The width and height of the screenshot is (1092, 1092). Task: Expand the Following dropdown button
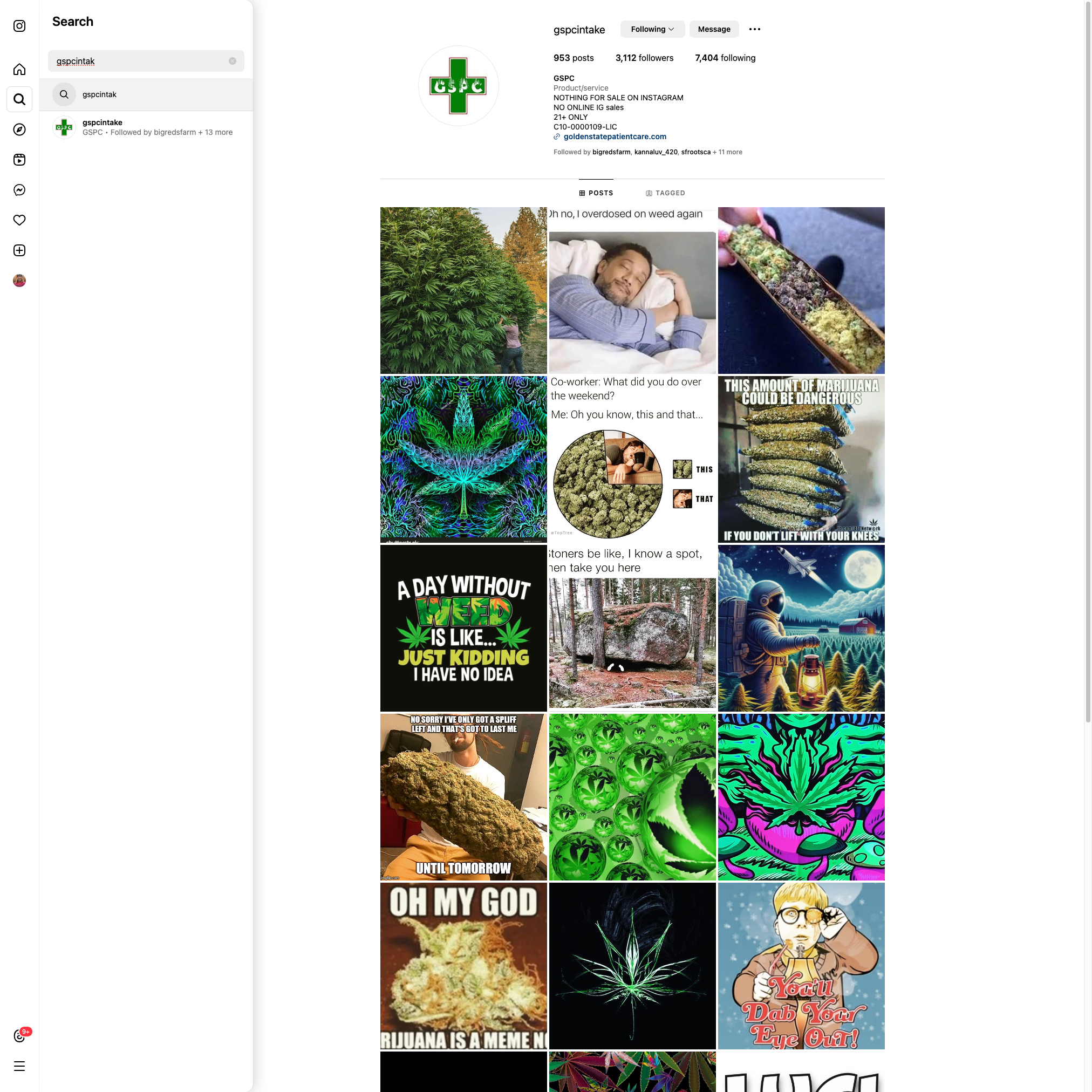point(652,29)
